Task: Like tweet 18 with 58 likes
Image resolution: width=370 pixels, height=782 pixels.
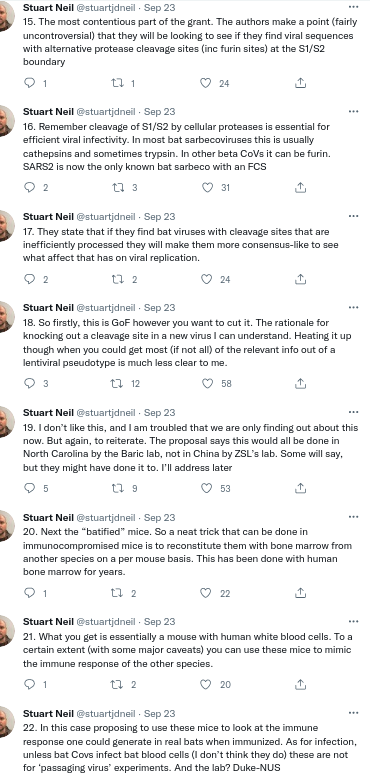Action: [205, 384]
